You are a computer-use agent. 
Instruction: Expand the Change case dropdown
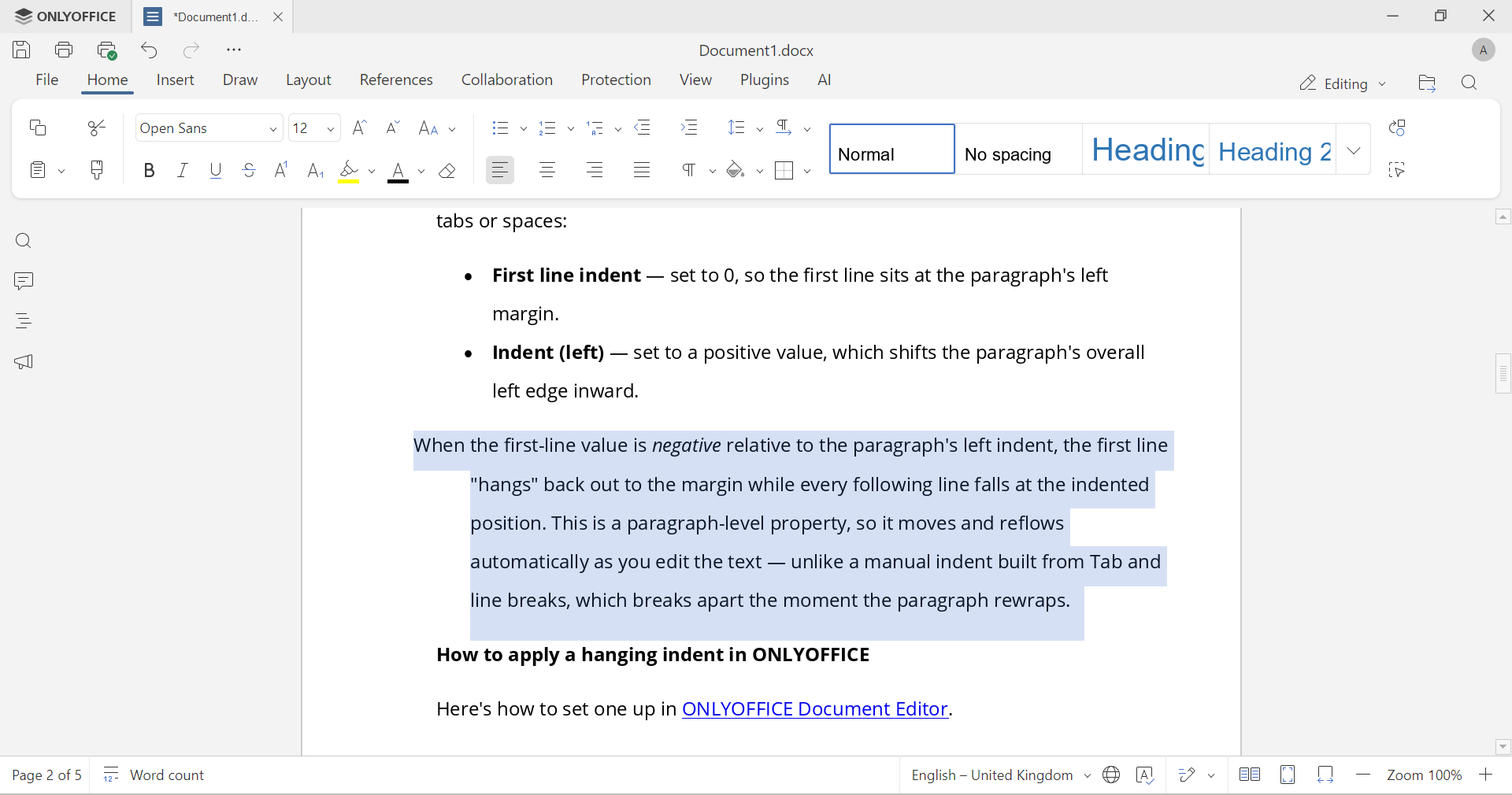click(453, 129)
